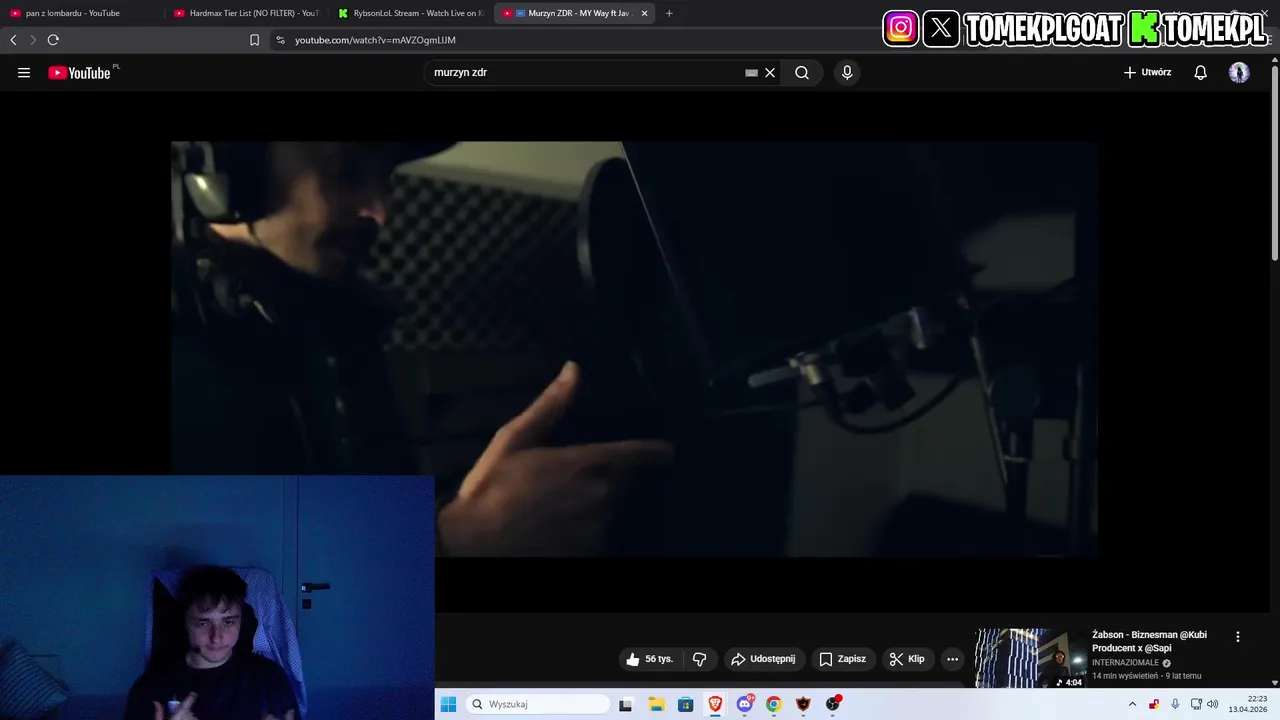This screenshot has height=720, width=1280.
Task: Open the volume tray icon
Action: click(x=1212, y=704)
